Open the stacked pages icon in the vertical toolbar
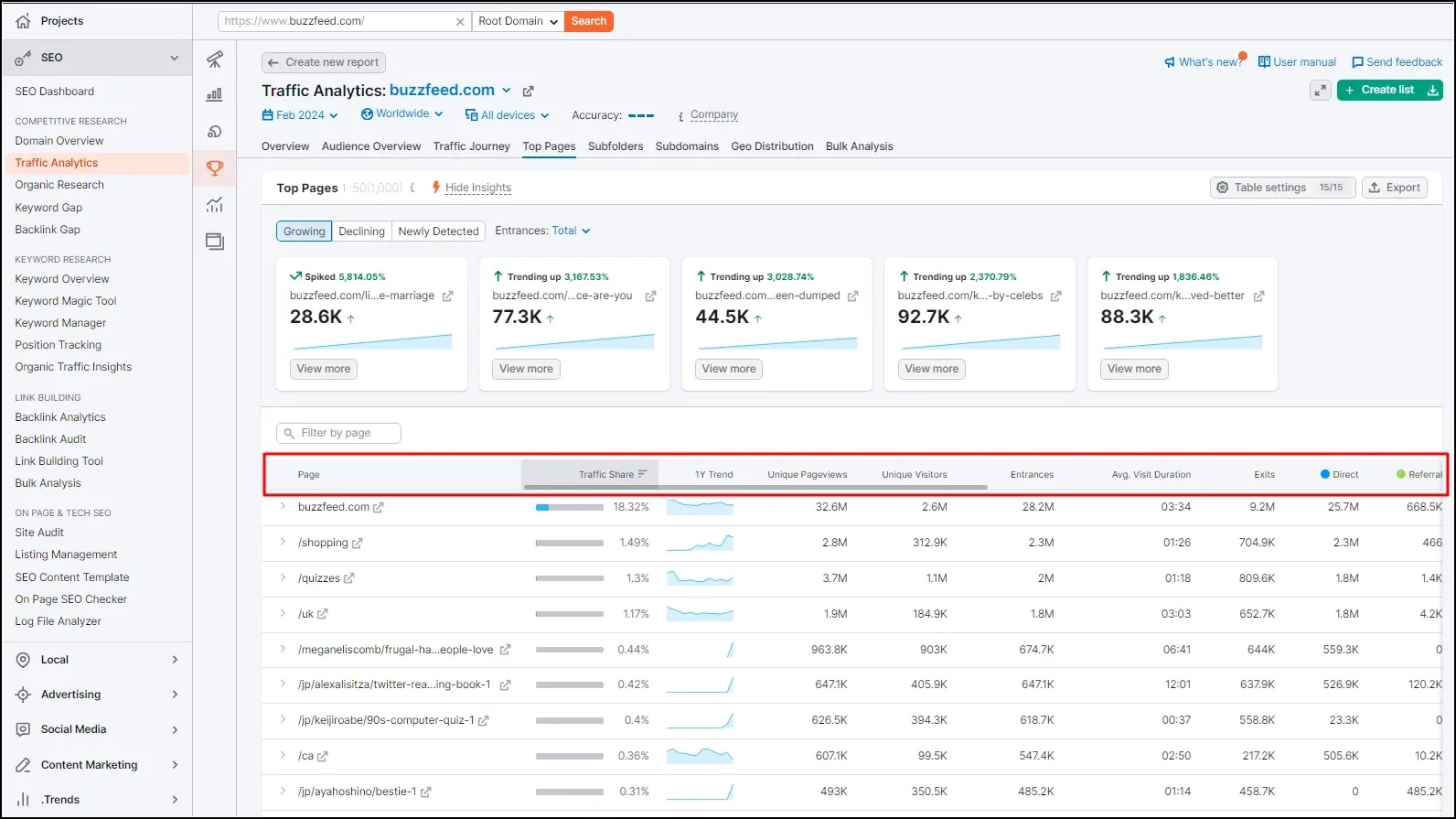The image size is (1456, 819). coord(214,242)
